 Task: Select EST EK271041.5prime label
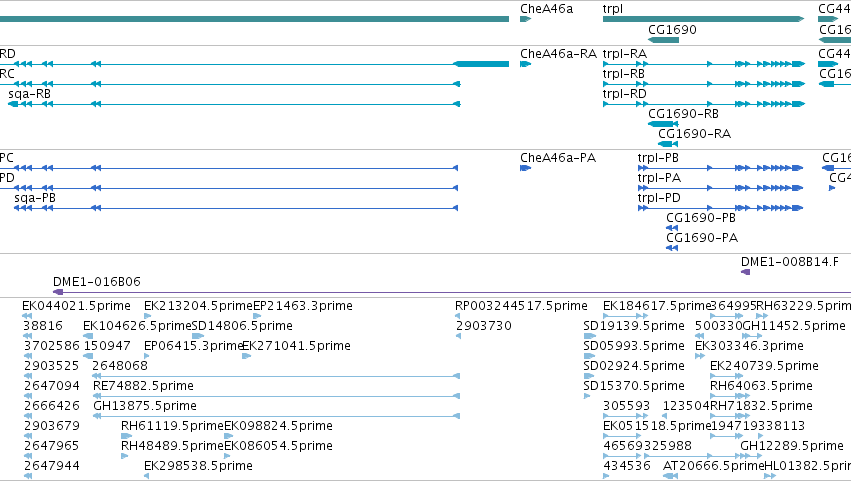(x=296, y=346)
